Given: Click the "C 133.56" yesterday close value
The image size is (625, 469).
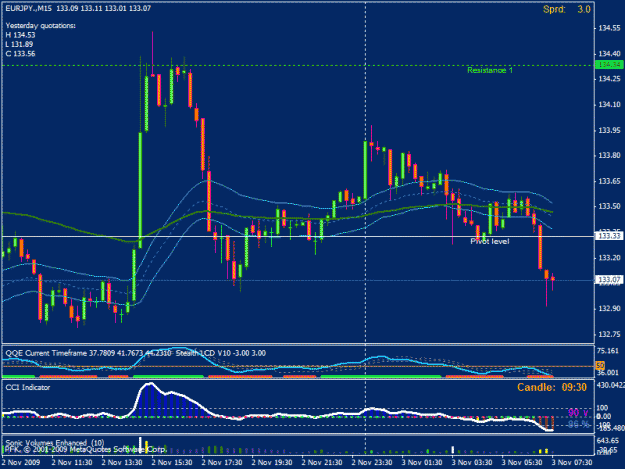Looking at the screenshot, I should 20,53.
